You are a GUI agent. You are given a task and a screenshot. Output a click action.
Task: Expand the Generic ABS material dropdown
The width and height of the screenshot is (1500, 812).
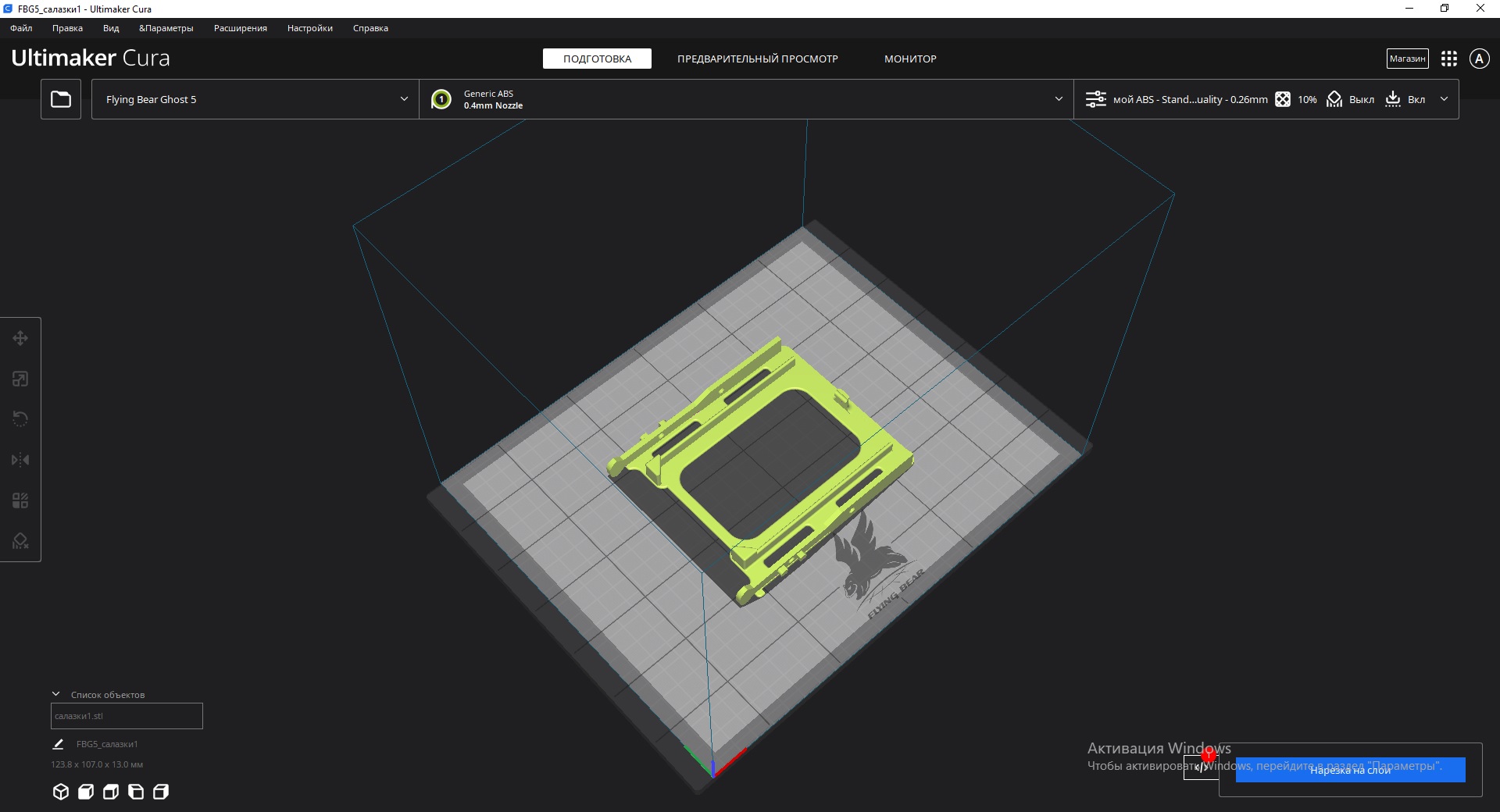(746, 99)
